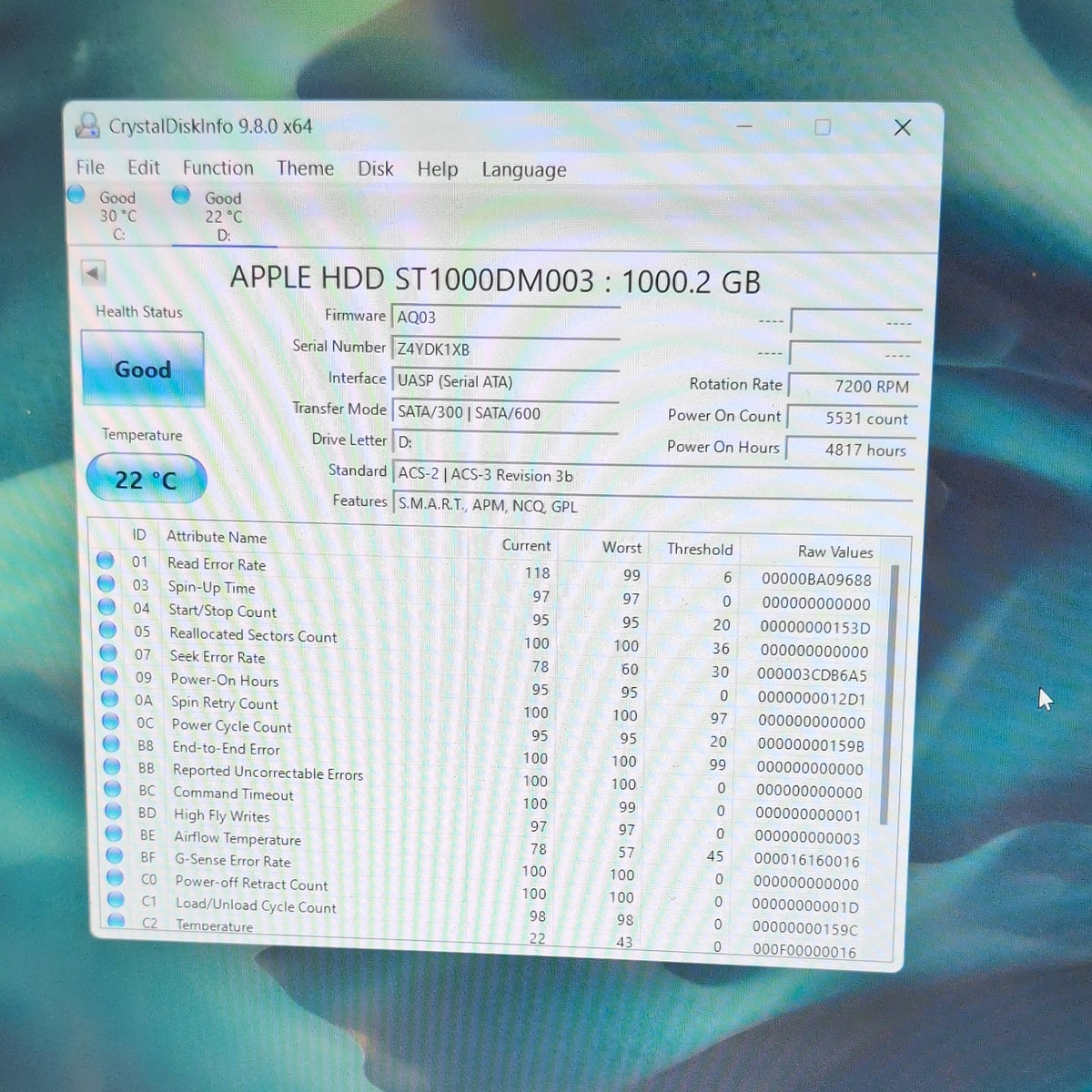Click status icon for Power-On Hours row
The width and height of the screenshot is (1092, 1092).
(109, 676)
